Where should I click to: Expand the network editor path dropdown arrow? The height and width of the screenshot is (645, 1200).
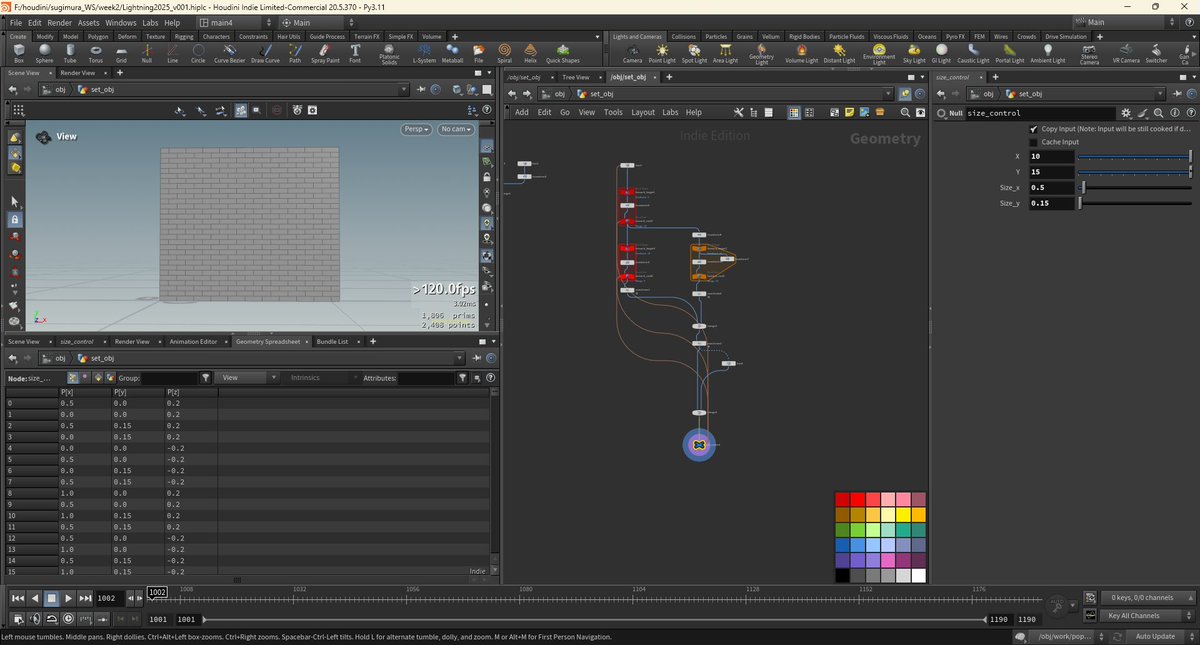point(889,94)
